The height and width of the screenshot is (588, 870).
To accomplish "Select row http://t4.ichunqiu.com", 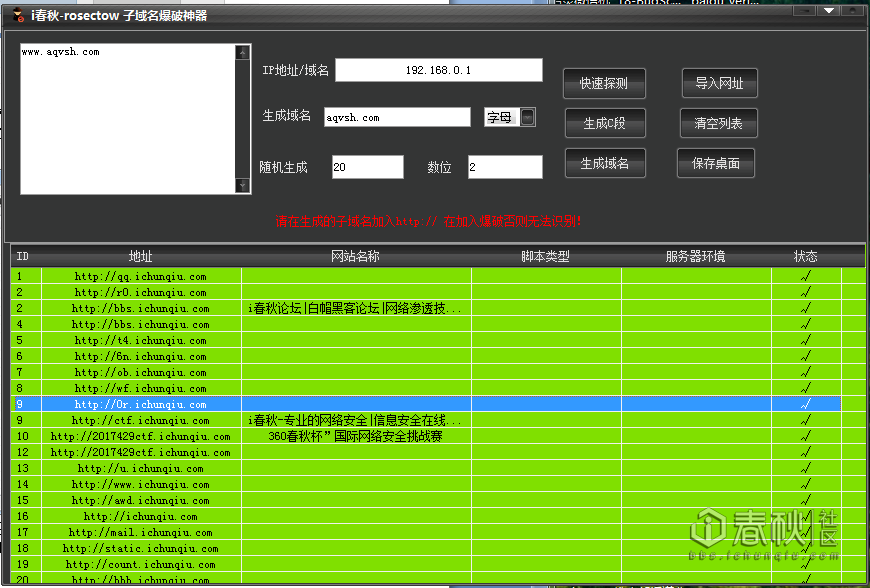I will (x=426, y=340).
